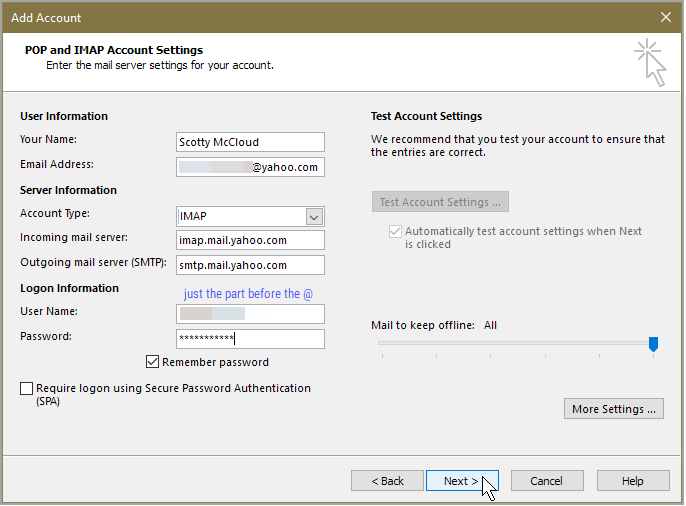
Task: Open More Settings dialog
Action: tap(614, 409)
